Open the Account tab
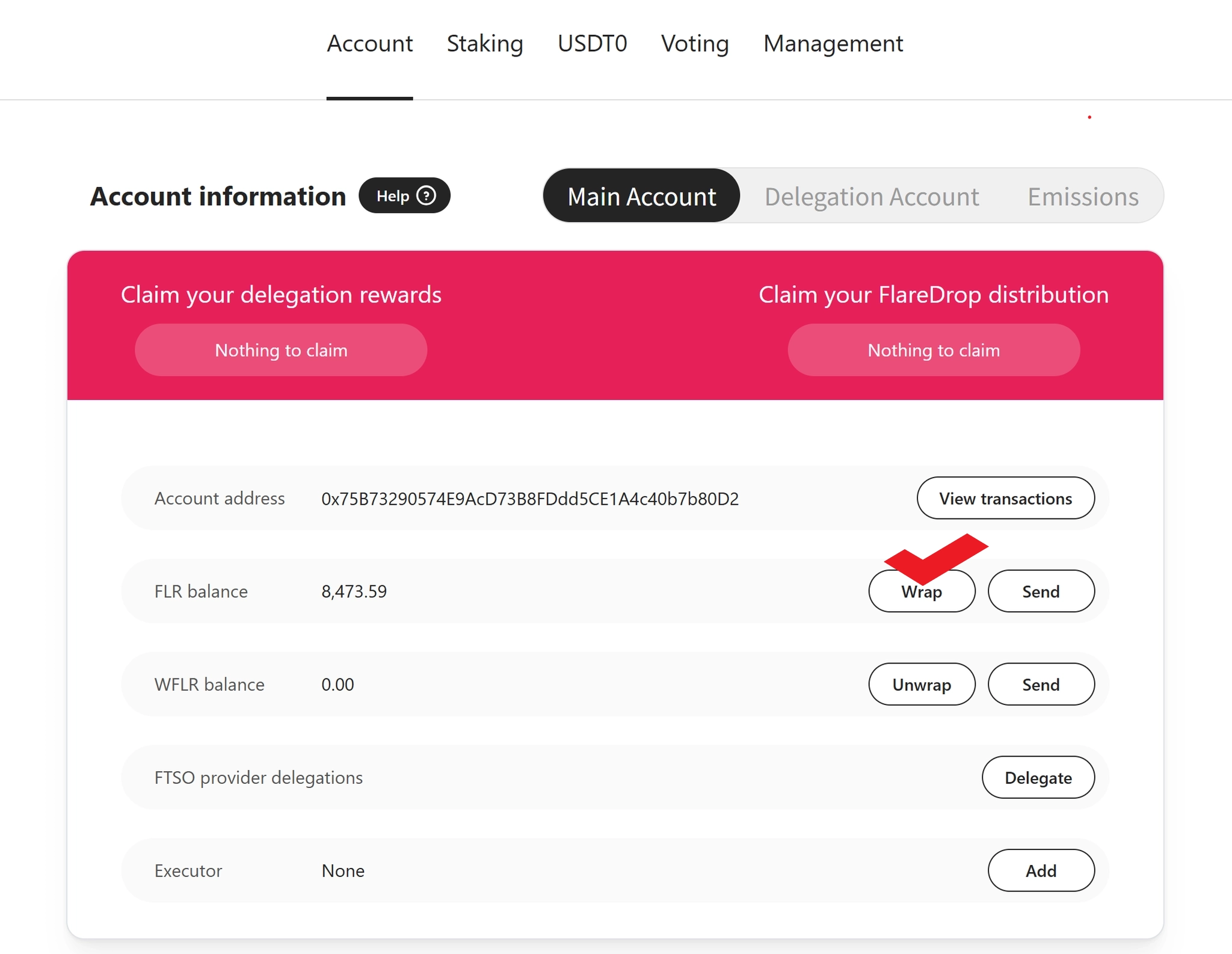Screen dimensions: 1232x954 click(369, 44)
